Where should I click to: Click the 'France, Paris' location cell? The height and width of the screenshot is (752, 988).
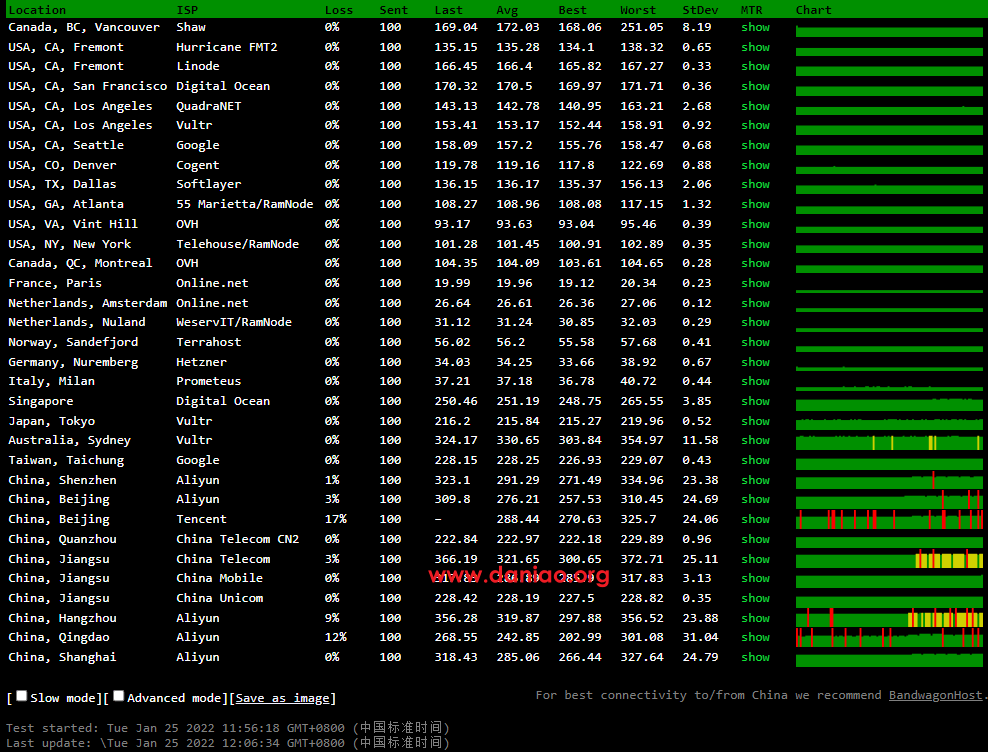click(55, 283)
